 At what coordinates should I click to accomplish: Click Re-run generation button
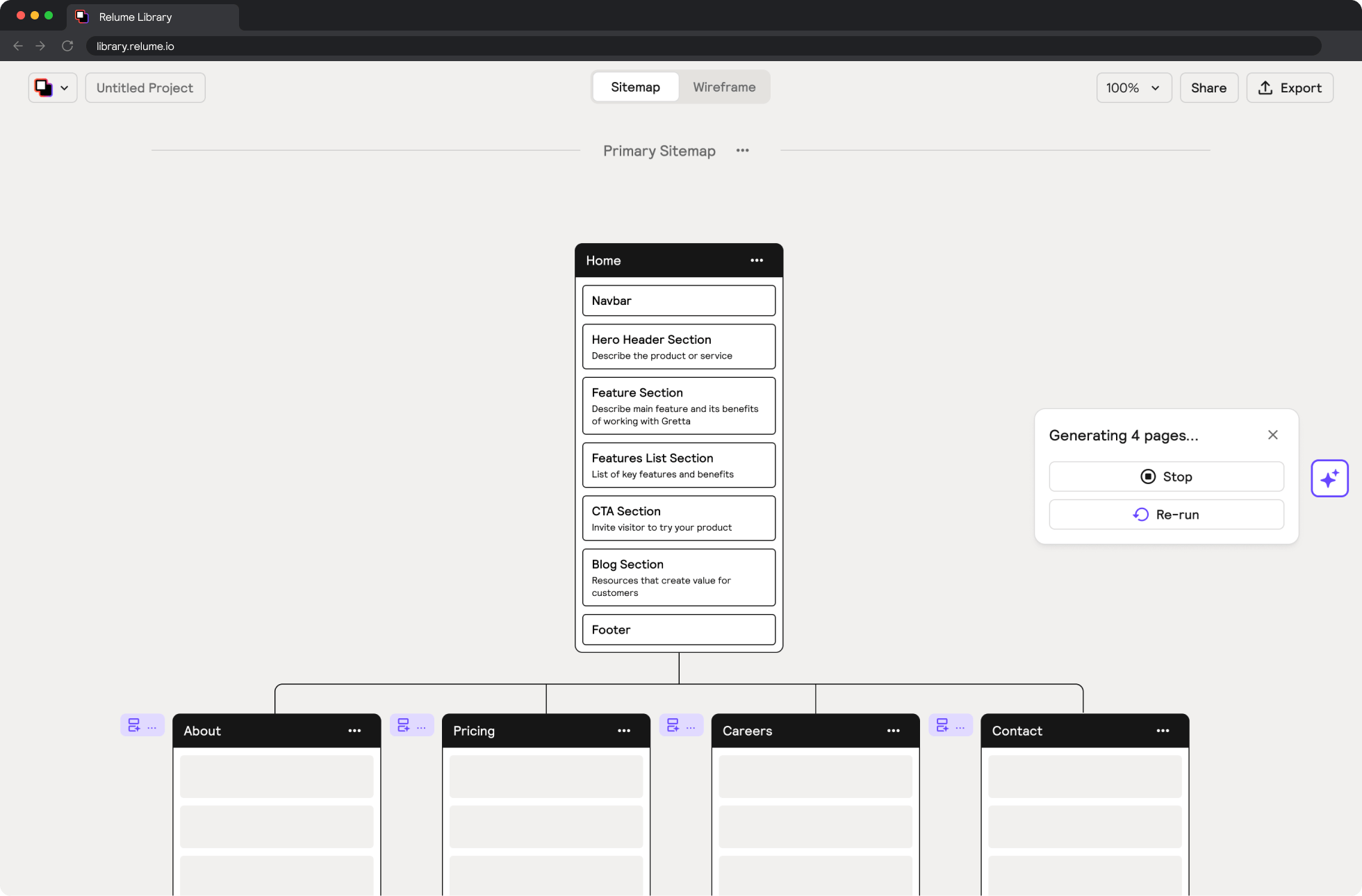[1166, 515]
